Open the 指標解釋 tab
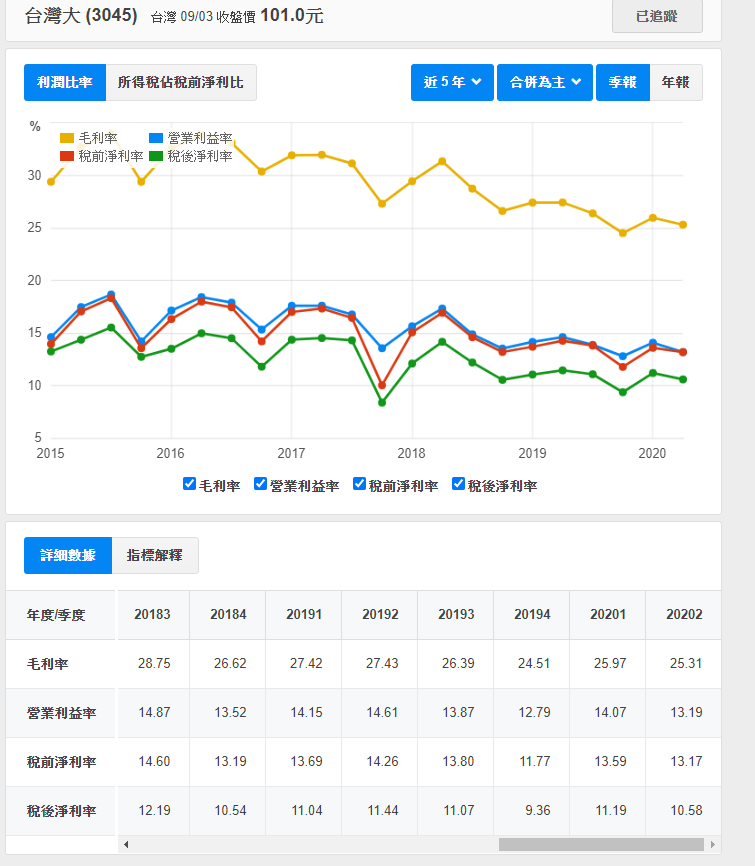Viewport: 755px width, 866px height. click(x=155, y=555)
